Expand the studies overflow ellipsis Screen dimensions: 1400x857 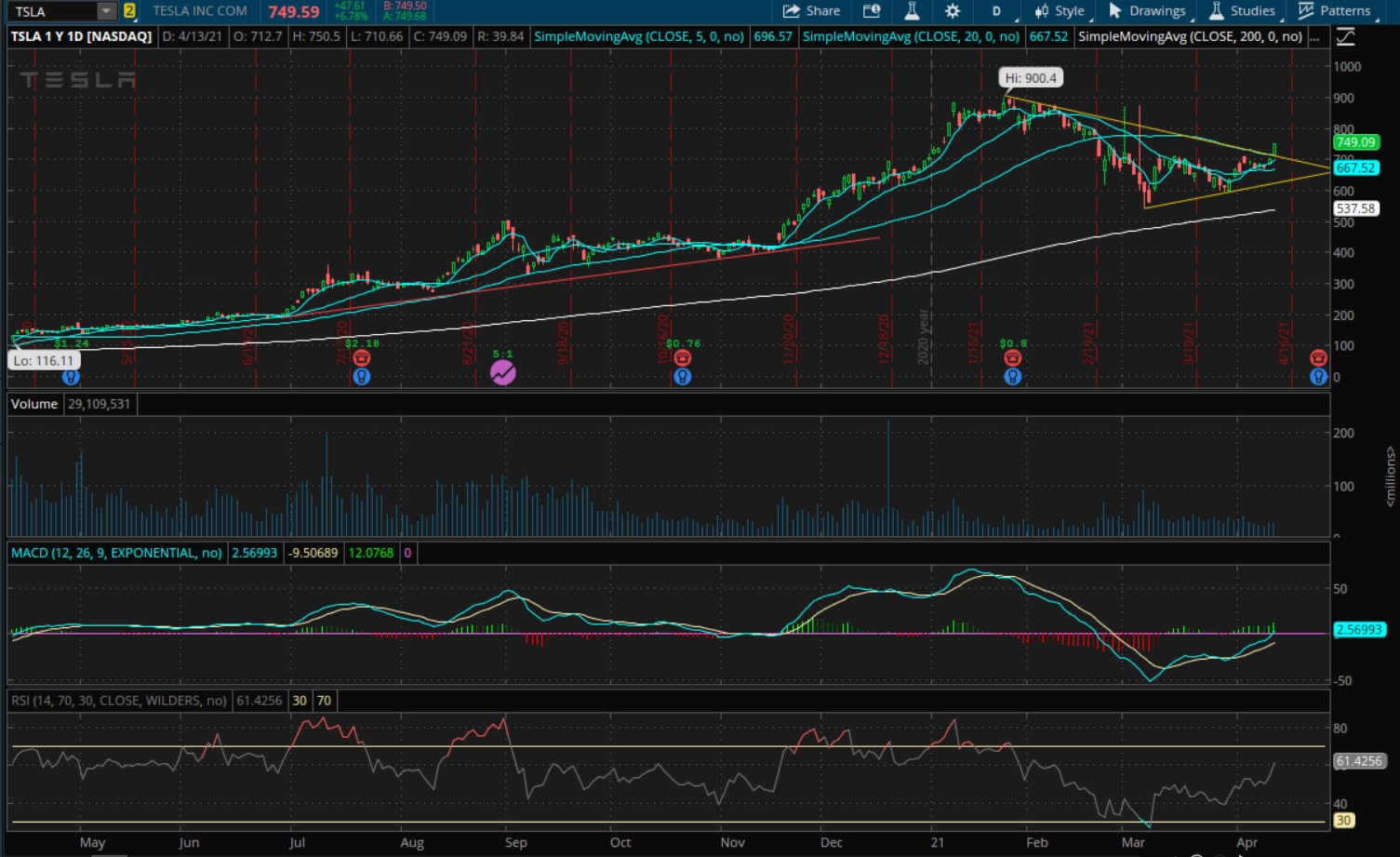1314,36
